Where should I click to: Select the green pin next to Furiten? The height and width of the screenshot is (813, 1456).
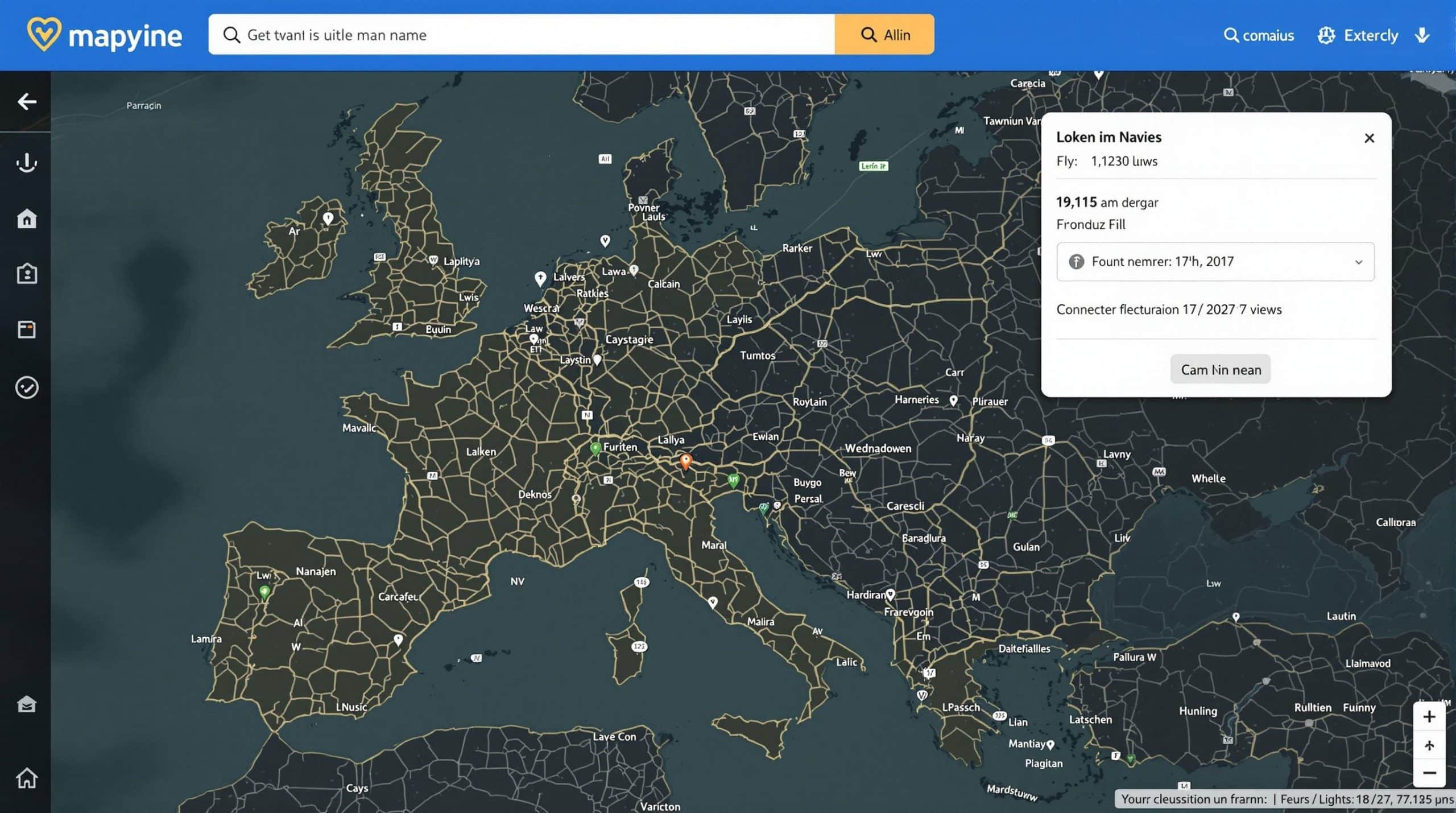595,449
